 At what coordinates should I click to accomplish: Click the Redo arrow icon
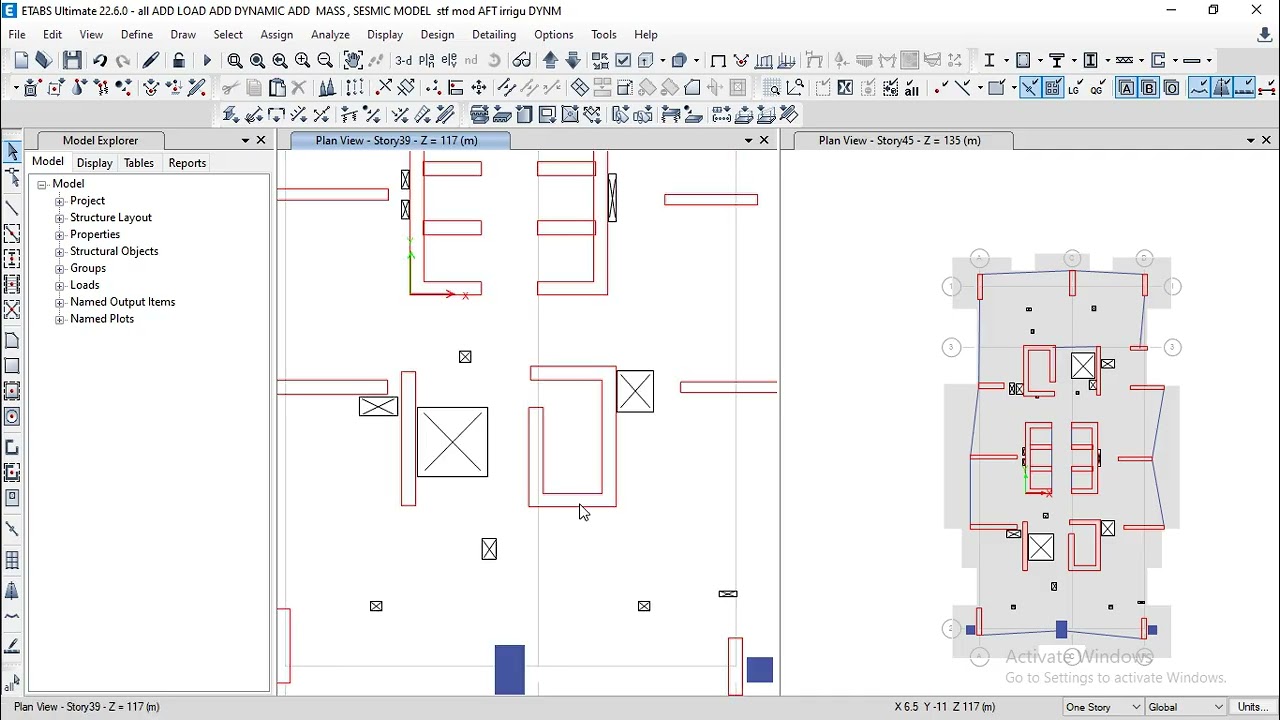click(x=123, y=61)
